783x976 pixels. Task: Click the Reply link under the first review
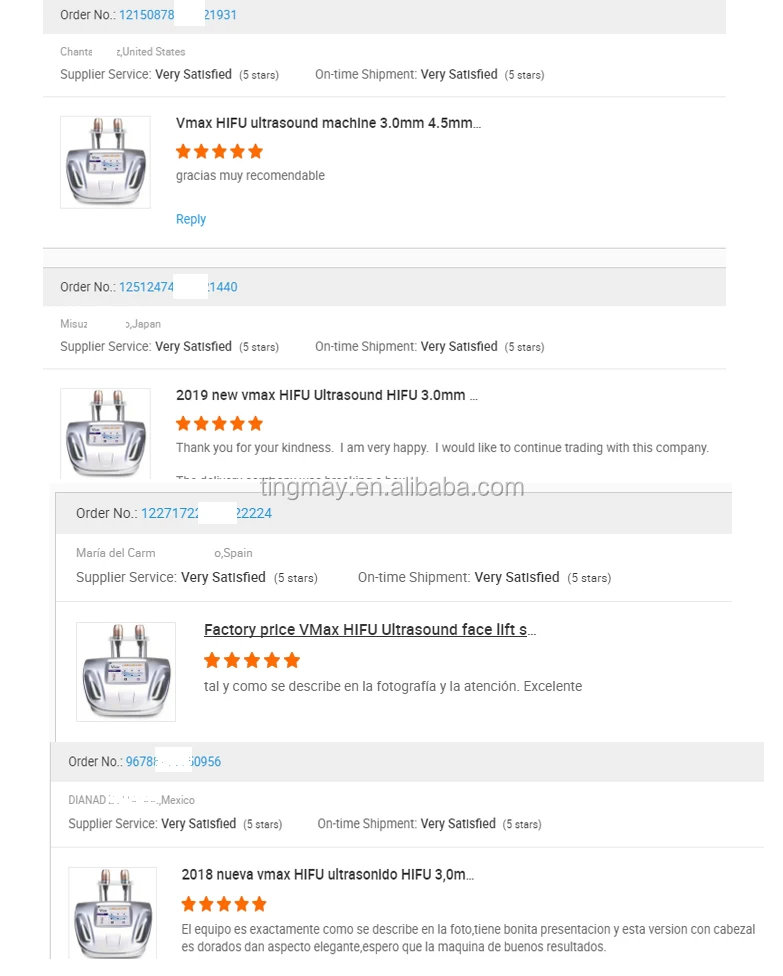pos(191,220)
